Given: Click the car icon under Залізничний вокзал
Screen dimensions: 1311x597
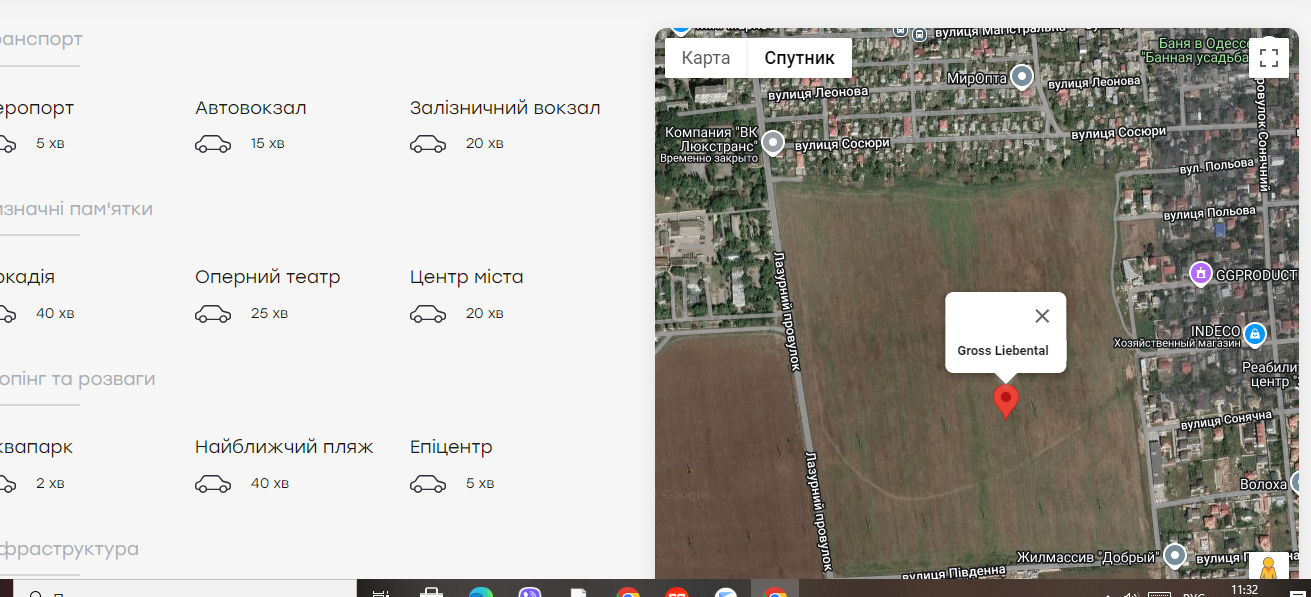Looking at the screenshot, I should (428, 144).
